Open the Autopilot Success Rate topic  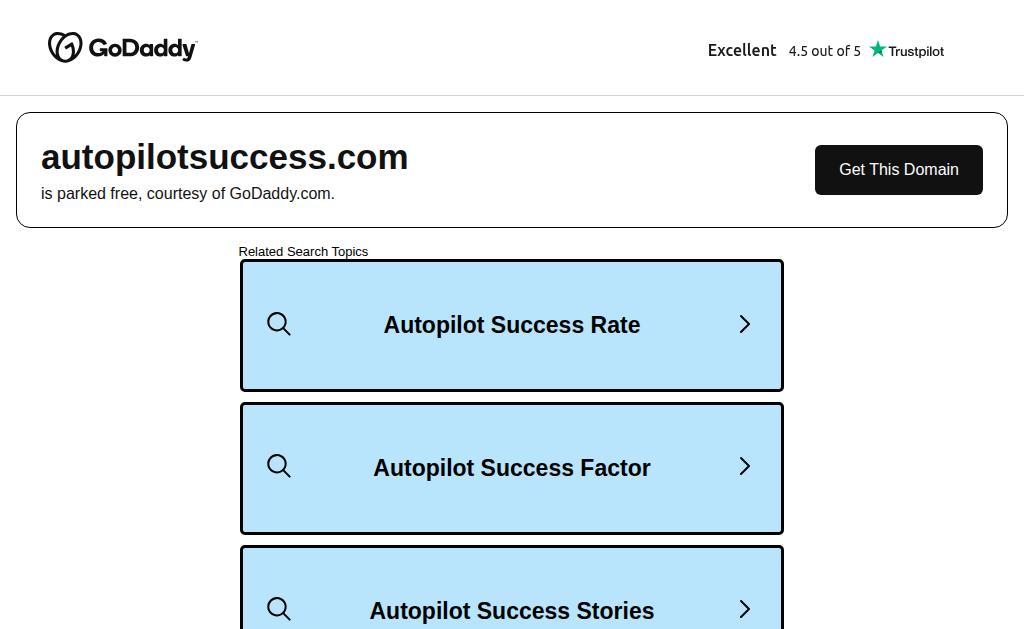[512, 325]
